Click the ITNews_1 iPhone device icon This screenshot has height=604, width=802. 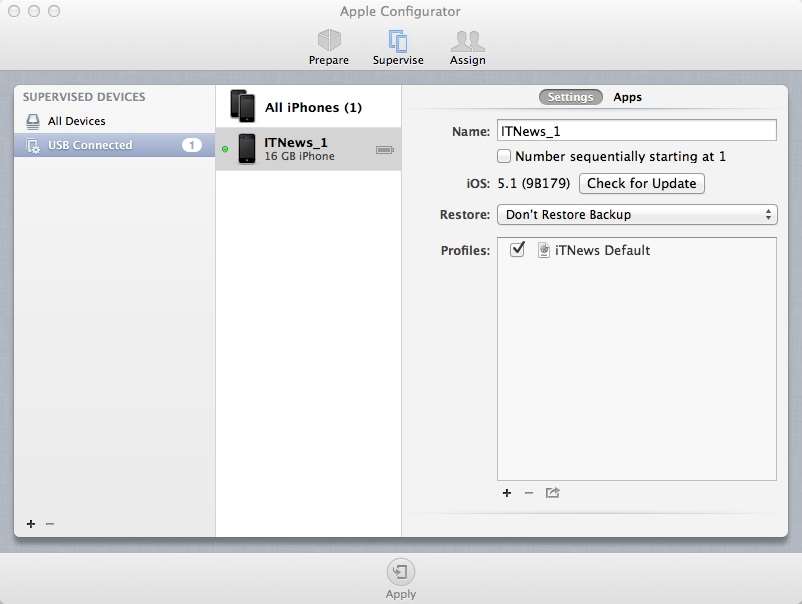pos(247,149)
